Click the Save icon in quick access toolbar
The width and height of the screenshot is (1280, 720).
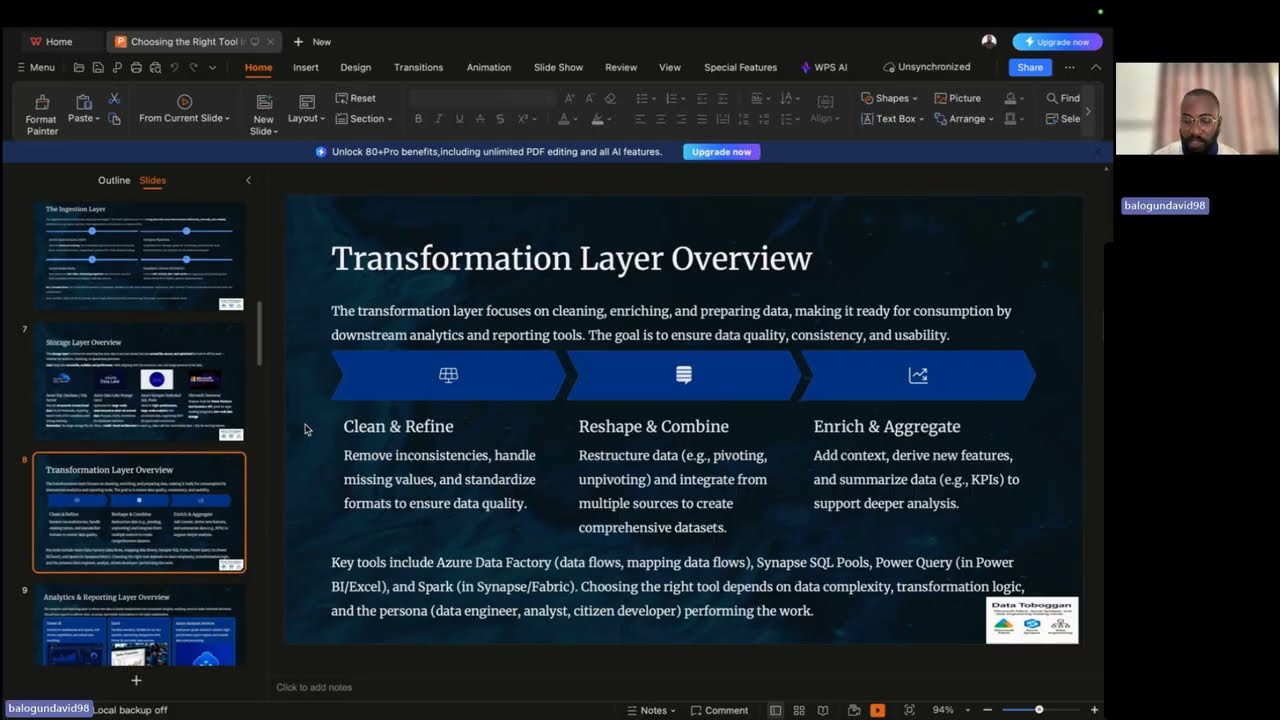pos(98,67)
